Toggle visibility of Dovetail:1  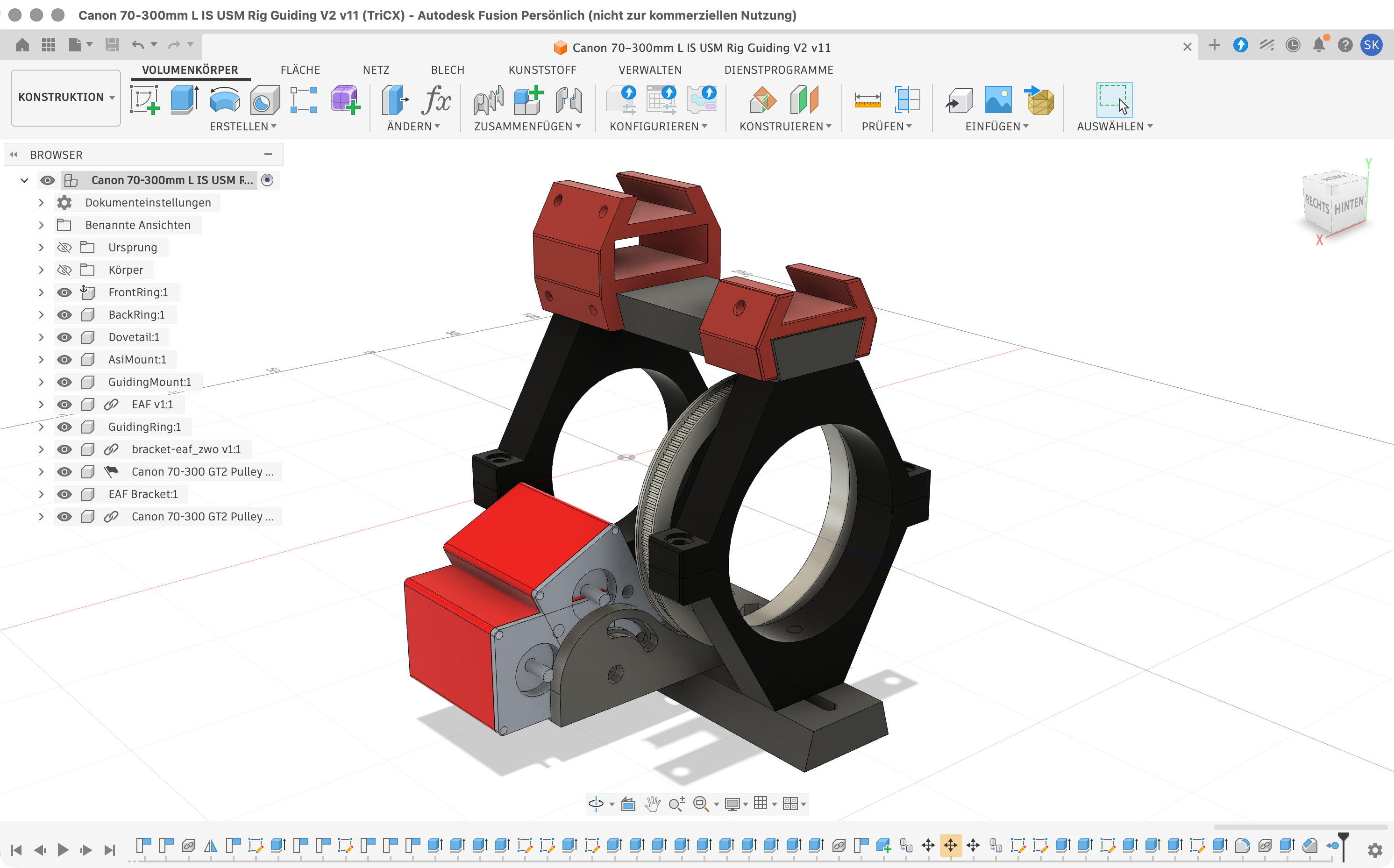[x=64, y=337]
